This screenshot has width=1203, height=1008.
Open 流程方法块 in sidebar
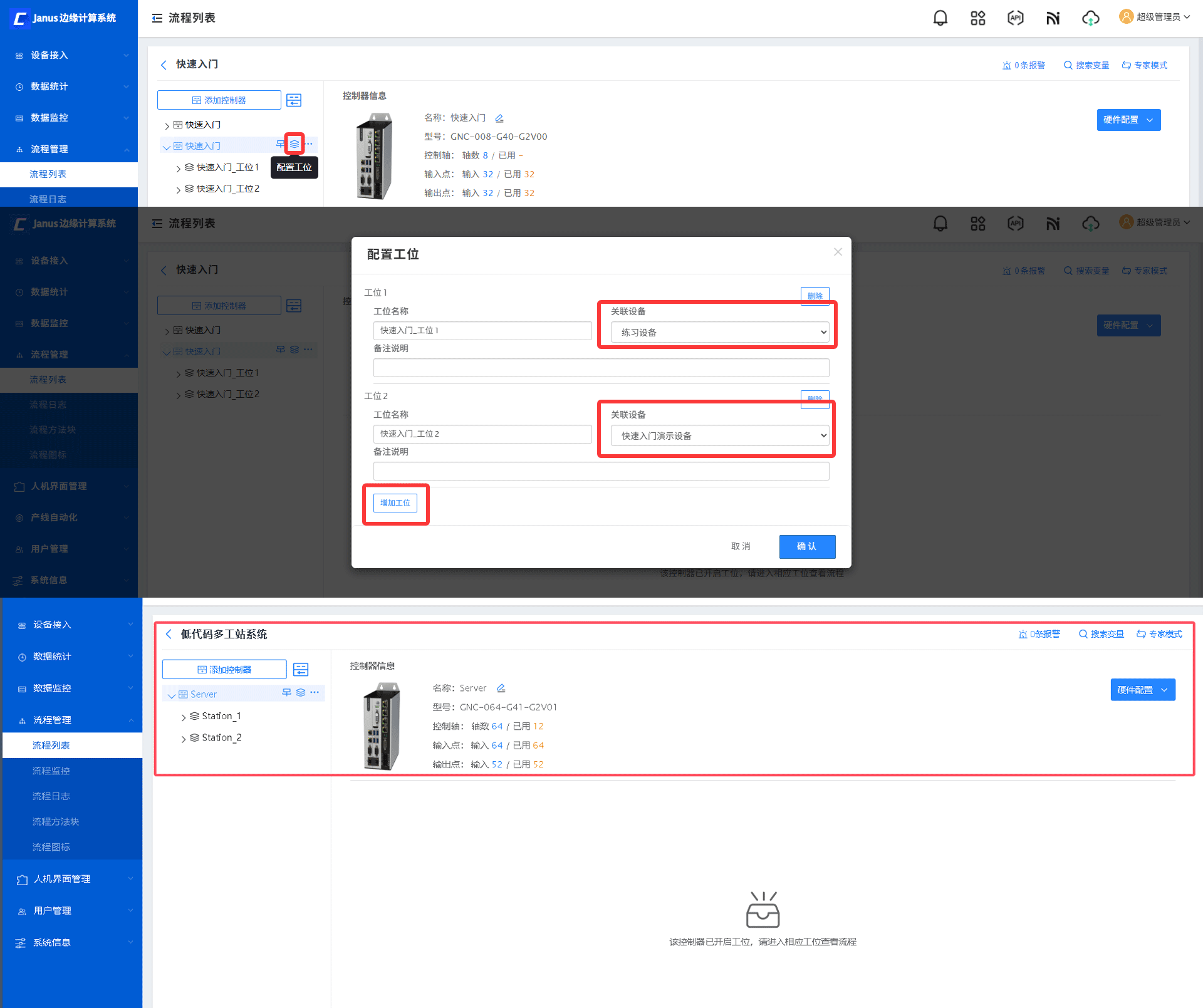tap(56, 821)
